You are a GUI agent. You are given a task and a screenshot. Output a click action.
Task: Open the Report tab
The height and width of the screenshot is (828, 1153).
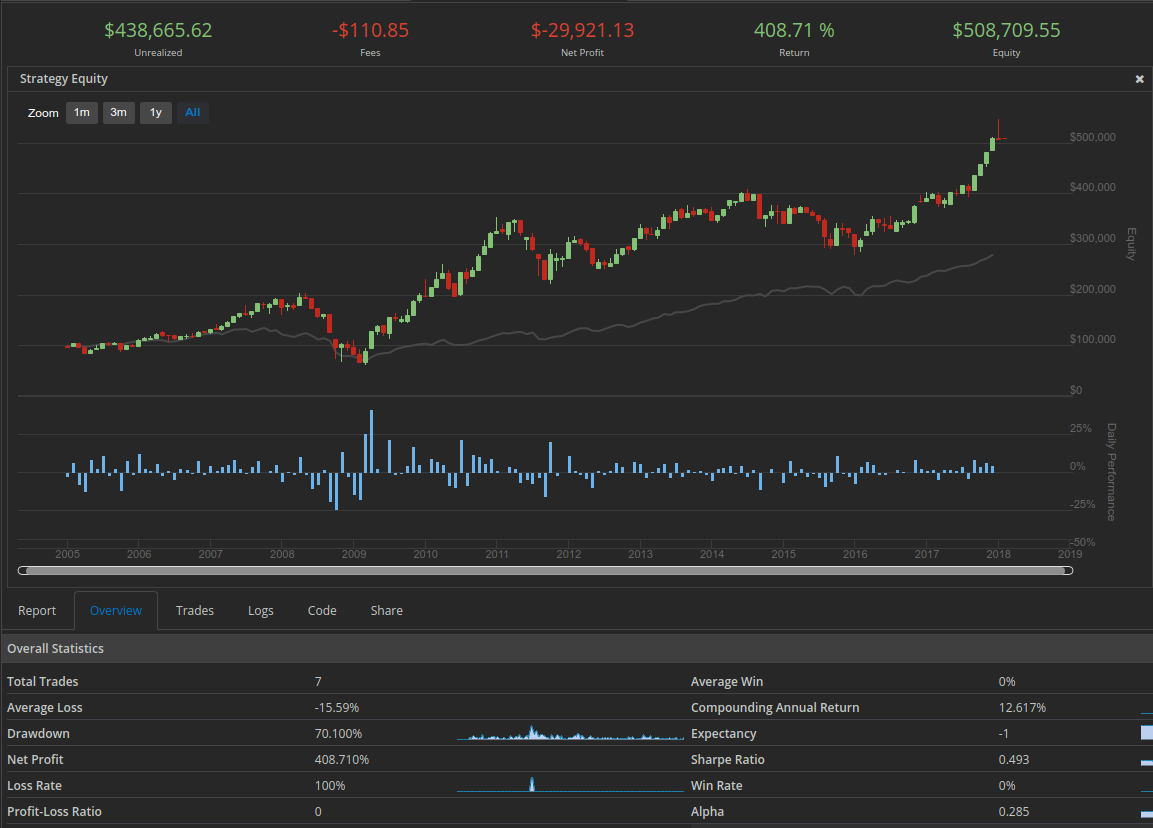point(37,610)
